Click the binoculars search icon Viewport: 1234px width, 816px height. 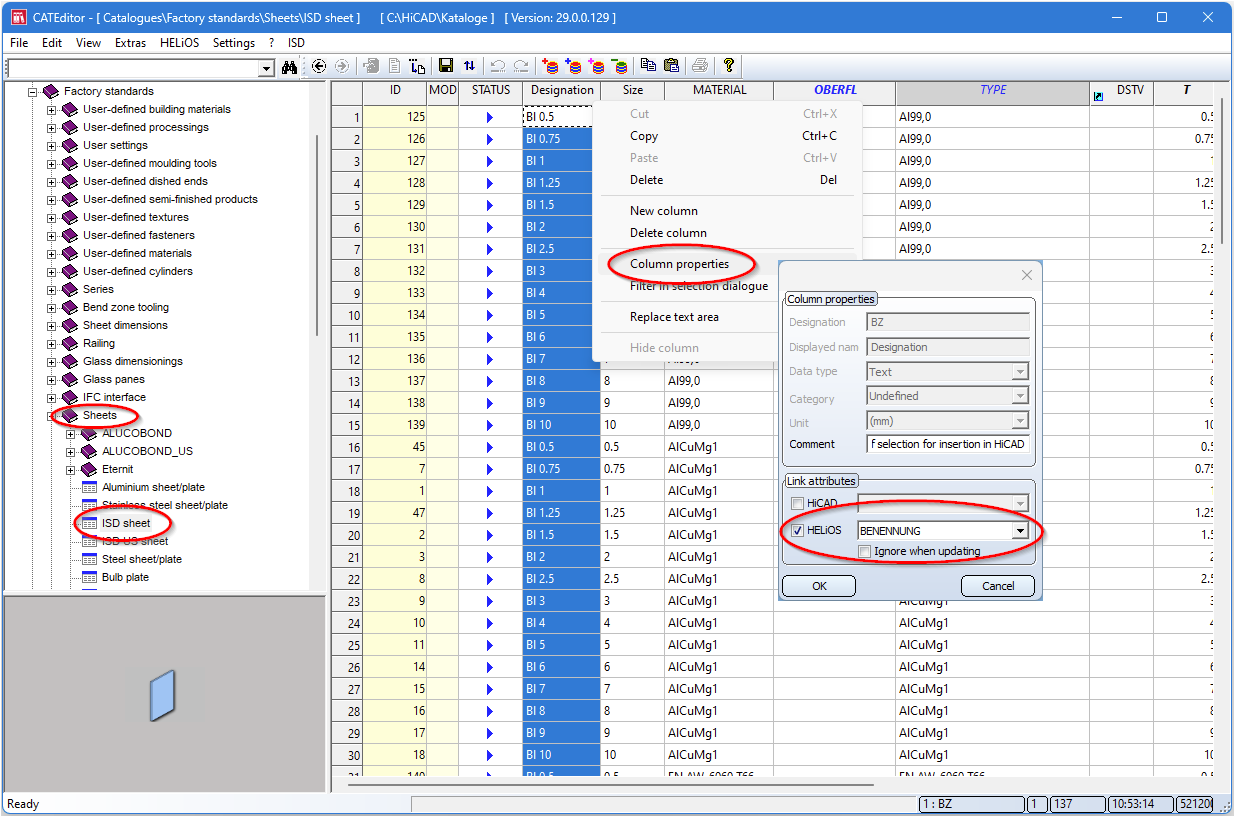(289, 67)
